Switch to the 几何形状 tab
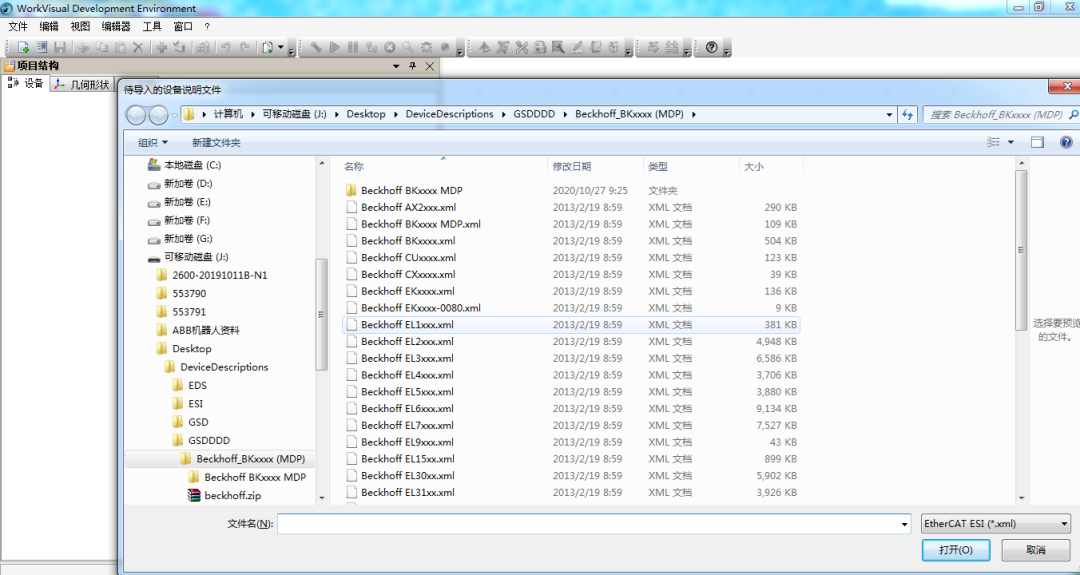Image resolution: width=1080 pixels, height=575 pixels. pyautogui.click(x=82, y=85)
